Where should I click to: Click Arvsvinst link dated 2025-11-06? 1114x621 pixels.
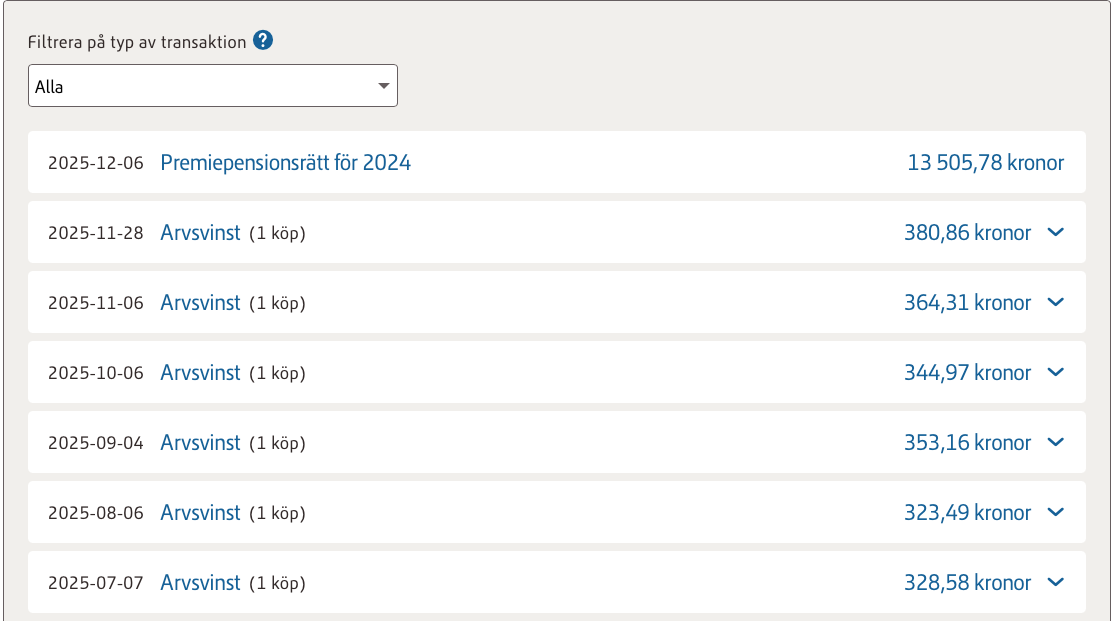click(x=200, y=303)
